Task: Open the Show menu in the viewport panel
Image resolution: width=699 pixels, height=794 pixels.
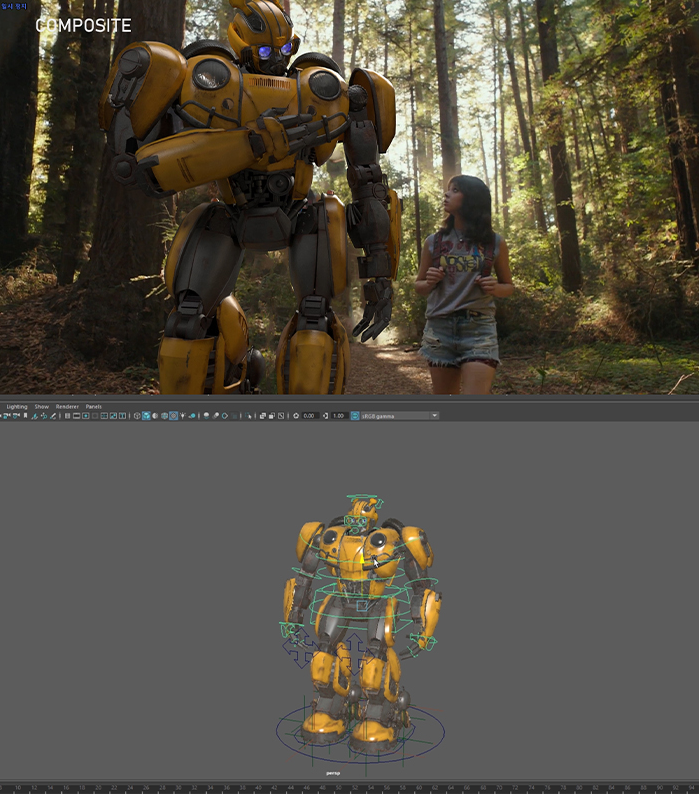Action: click(x=42, y=407)
